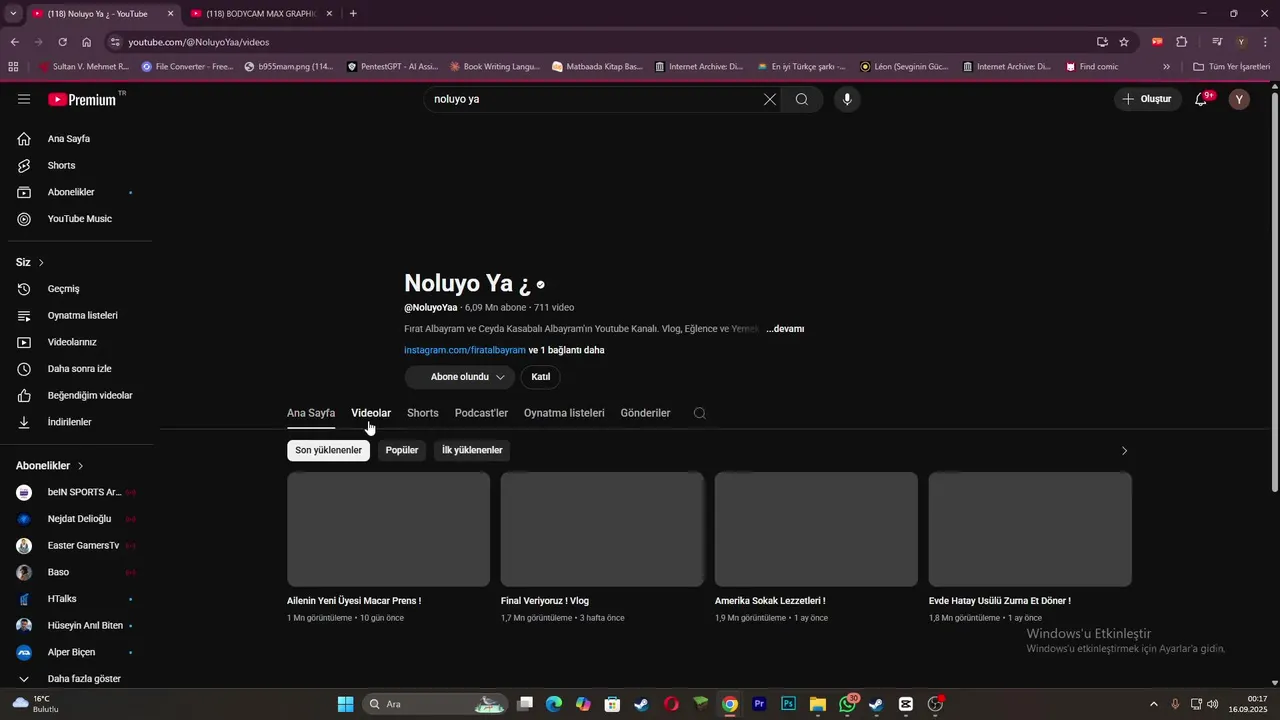Open the Windows Start menu
The width and height of the screenshot is (1280, 720).
click(x=345, y=704)
